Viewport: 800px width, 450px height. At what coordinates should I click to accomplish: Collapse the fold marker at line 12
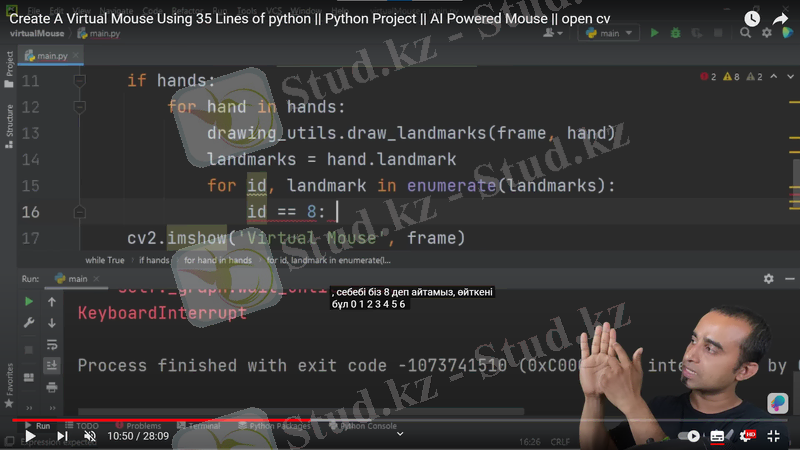(80, 107)
